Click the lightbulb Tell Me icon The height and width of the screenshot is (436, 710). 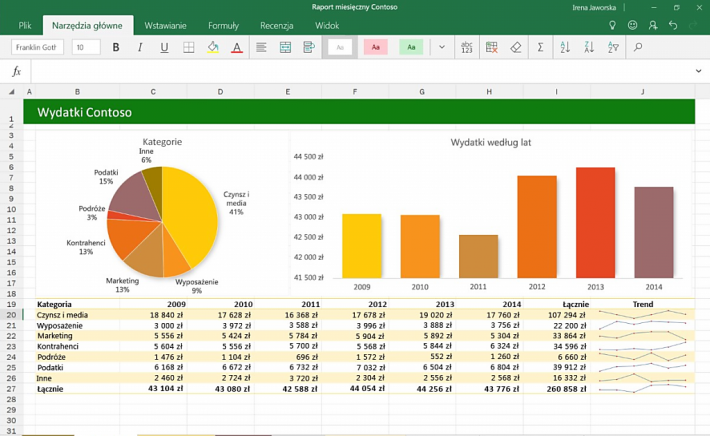tap(612, 25)
